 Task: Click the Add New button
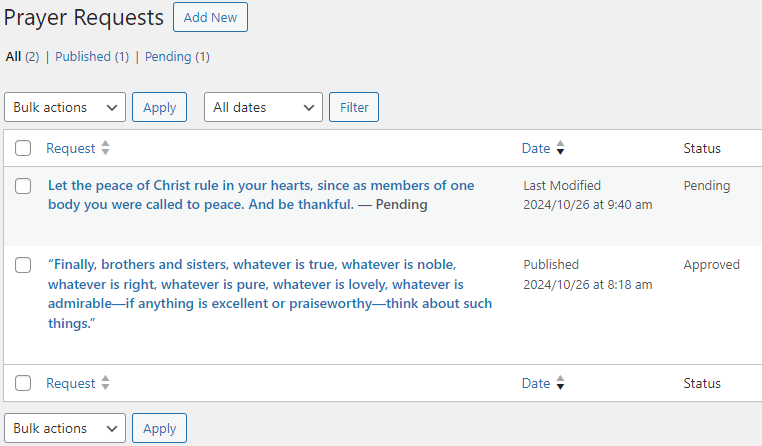click(x=210, y=17)
